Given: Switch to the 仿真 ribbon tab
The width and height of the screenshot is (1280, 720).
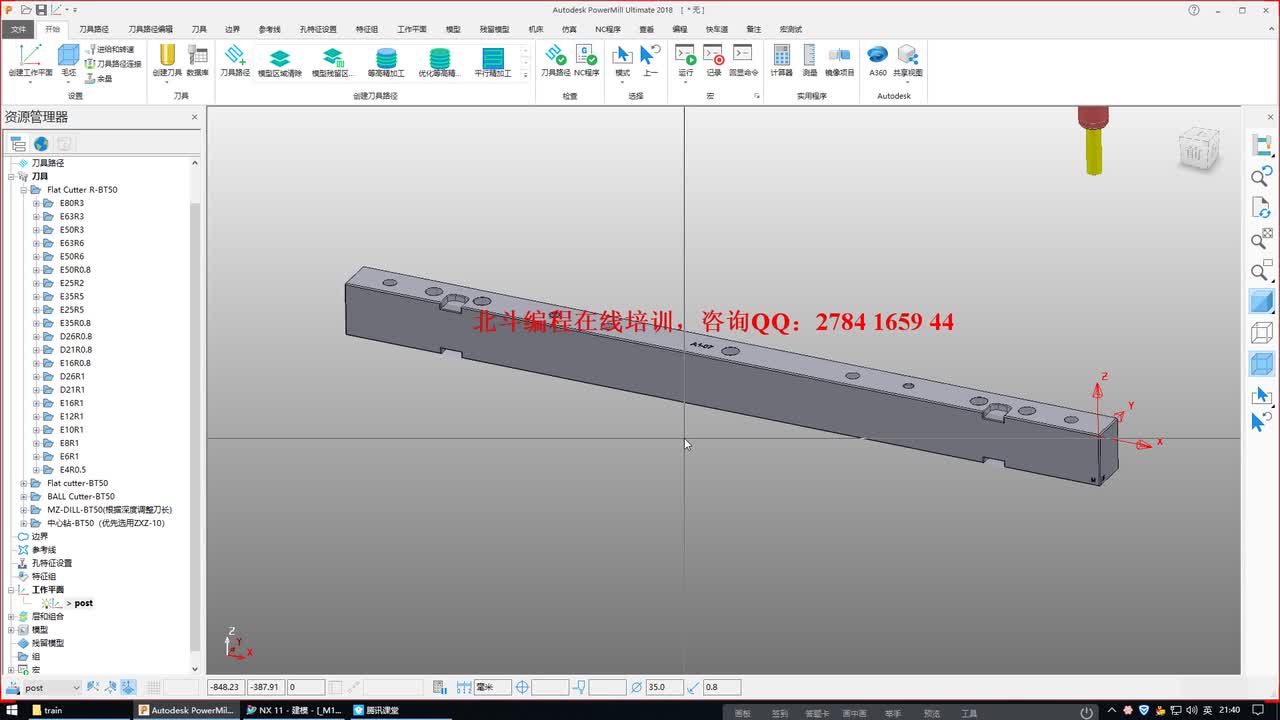Looking at the screenshot, I should click(569, 29).
